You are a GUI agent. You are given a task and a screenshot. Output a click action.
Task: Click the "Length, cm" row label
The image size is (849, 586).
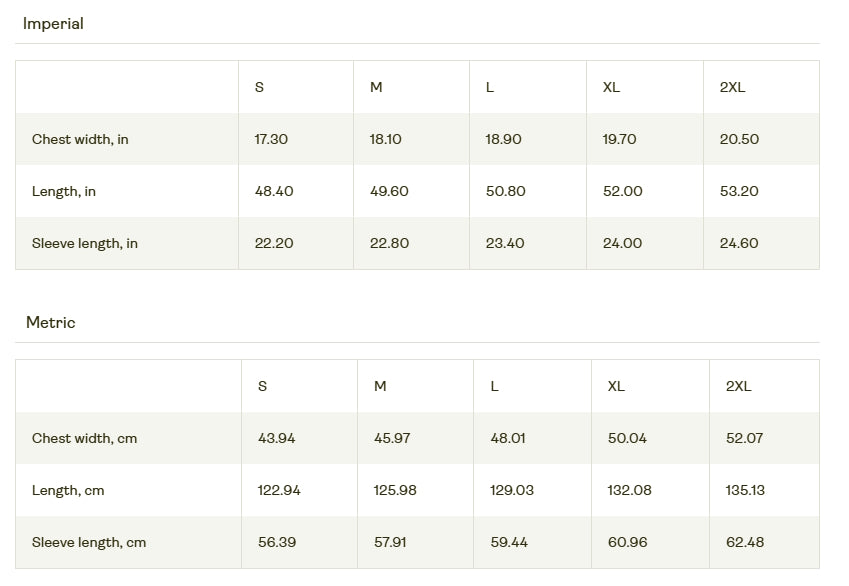[x=68, y=490]
